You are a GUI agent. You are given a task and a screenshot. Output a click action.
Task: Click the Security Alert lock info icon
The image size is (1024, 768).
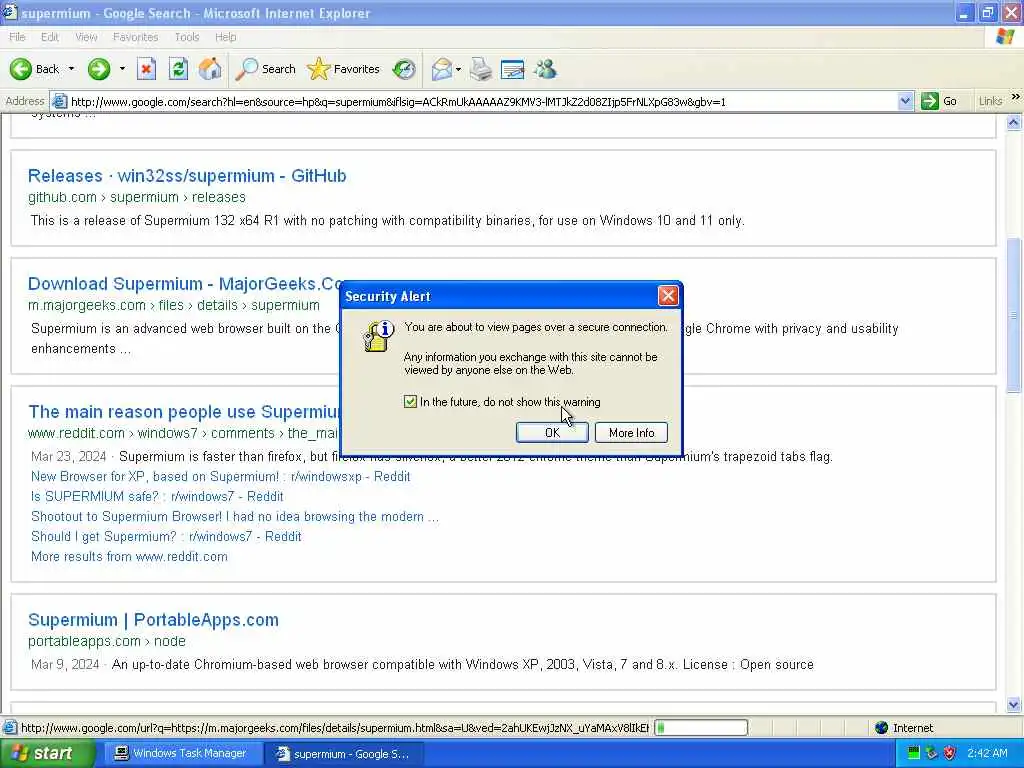click(x=379, y=336)
